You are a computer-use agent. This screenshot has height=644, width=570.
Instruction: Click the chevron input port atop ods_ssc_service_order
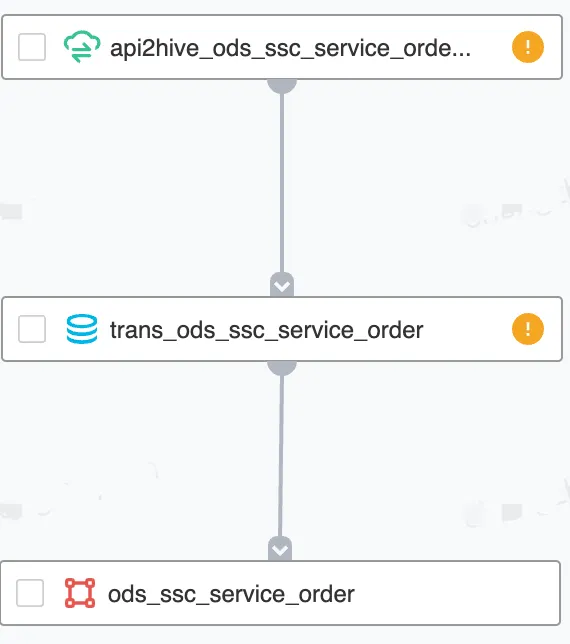(280, 549)
